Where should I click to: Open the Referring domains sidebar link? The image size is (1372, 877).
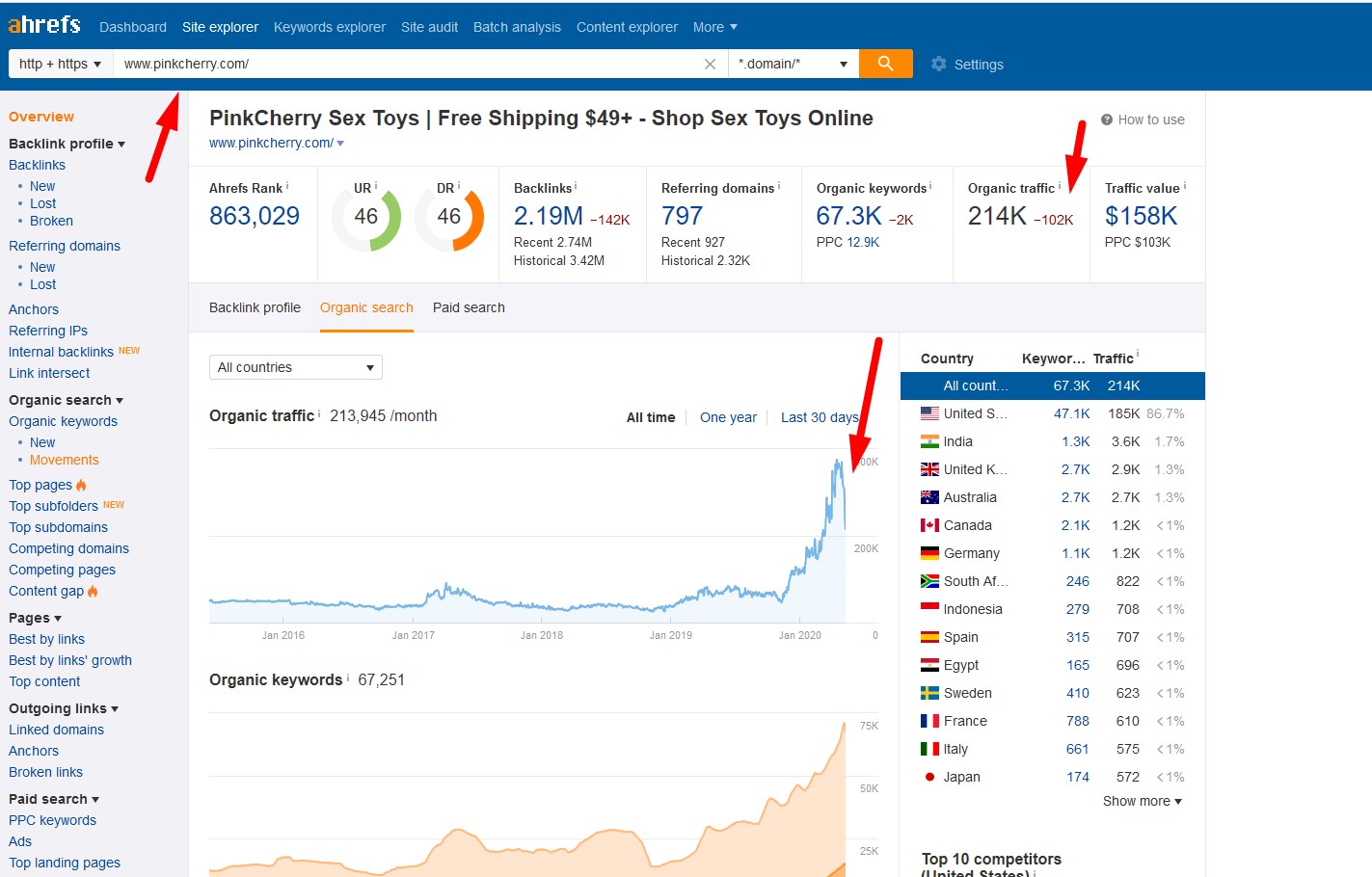[x=65, y=246]
